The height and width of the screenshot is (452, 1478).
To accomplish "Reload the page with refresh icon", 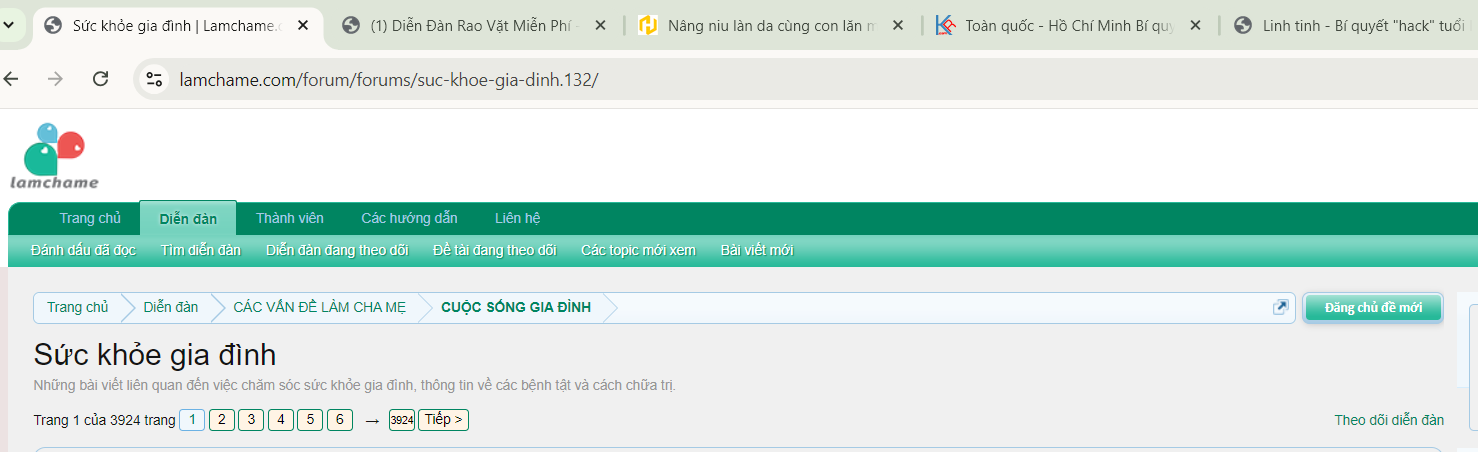I will [x=100, y=79].
